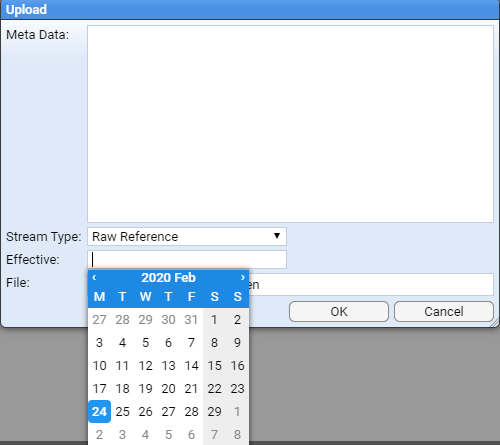Select highlighted date 24 in calendar
The width and height of the screenshot is (500, 445).
tap(99, 412)
